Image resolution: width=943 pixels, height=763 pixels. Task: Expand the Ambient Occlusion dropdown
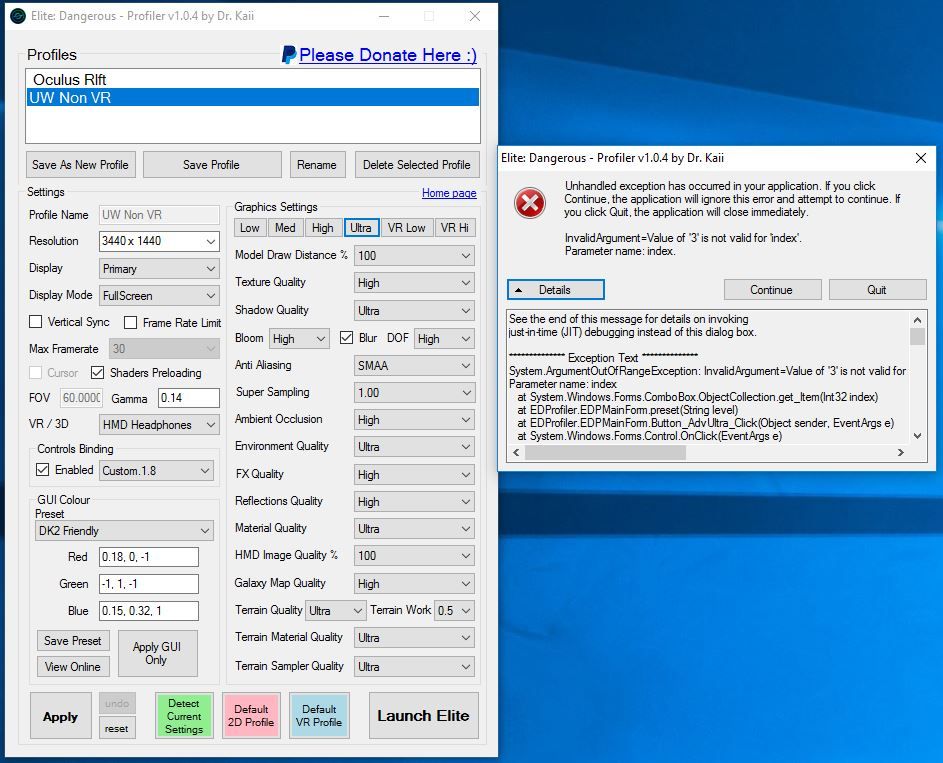click(x=414, y=420)
